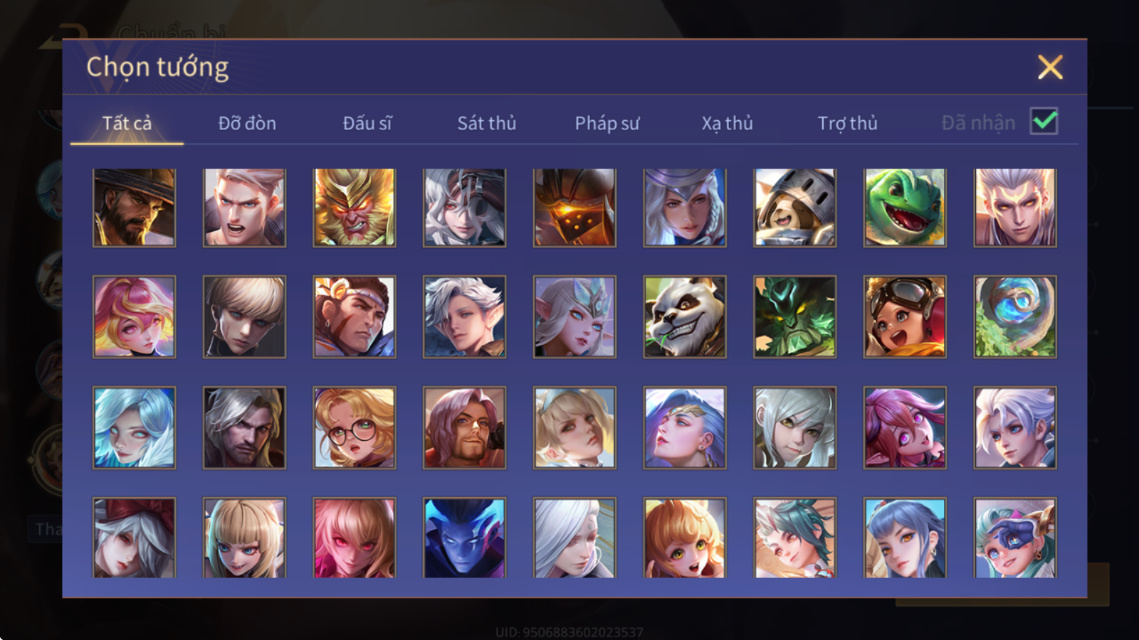Pick the dark blue-skinned demon hero

[464, 538]
